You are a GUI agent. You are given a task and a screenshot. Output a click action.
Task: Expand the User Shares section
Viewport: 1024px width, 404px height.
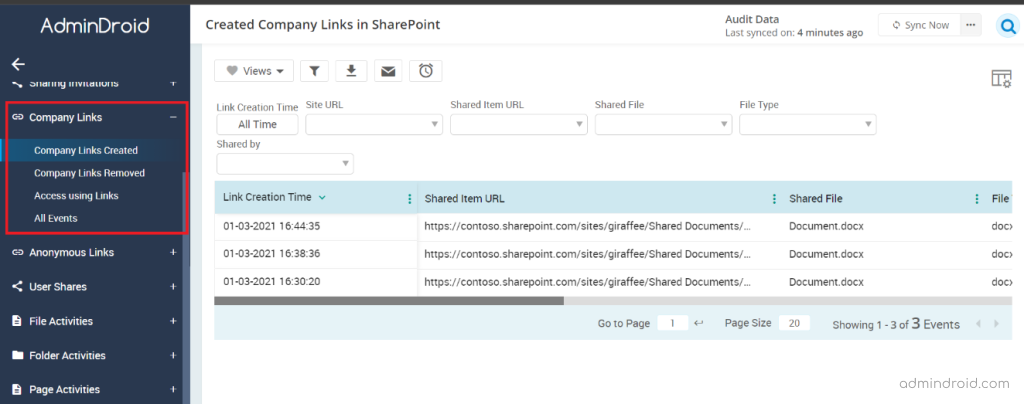click(173, 287)
